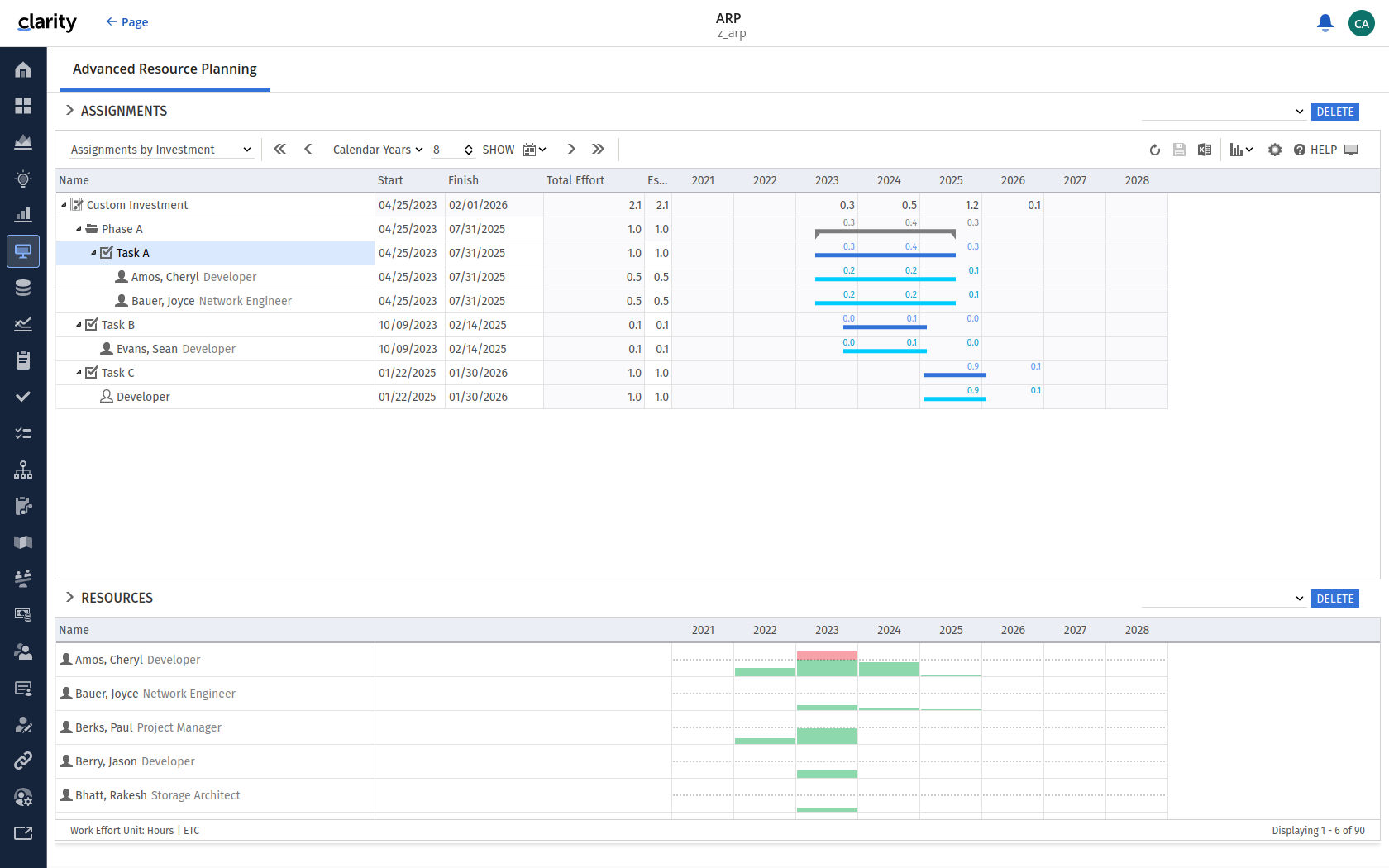Collapse the Task B tree row

click(79, 325)
